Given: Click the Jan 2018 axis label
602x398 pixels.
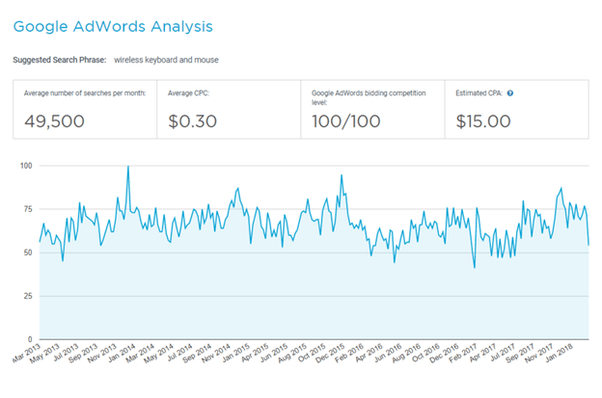Looking at the screenshot, I should pyautogui.click(x=559, y=352).
